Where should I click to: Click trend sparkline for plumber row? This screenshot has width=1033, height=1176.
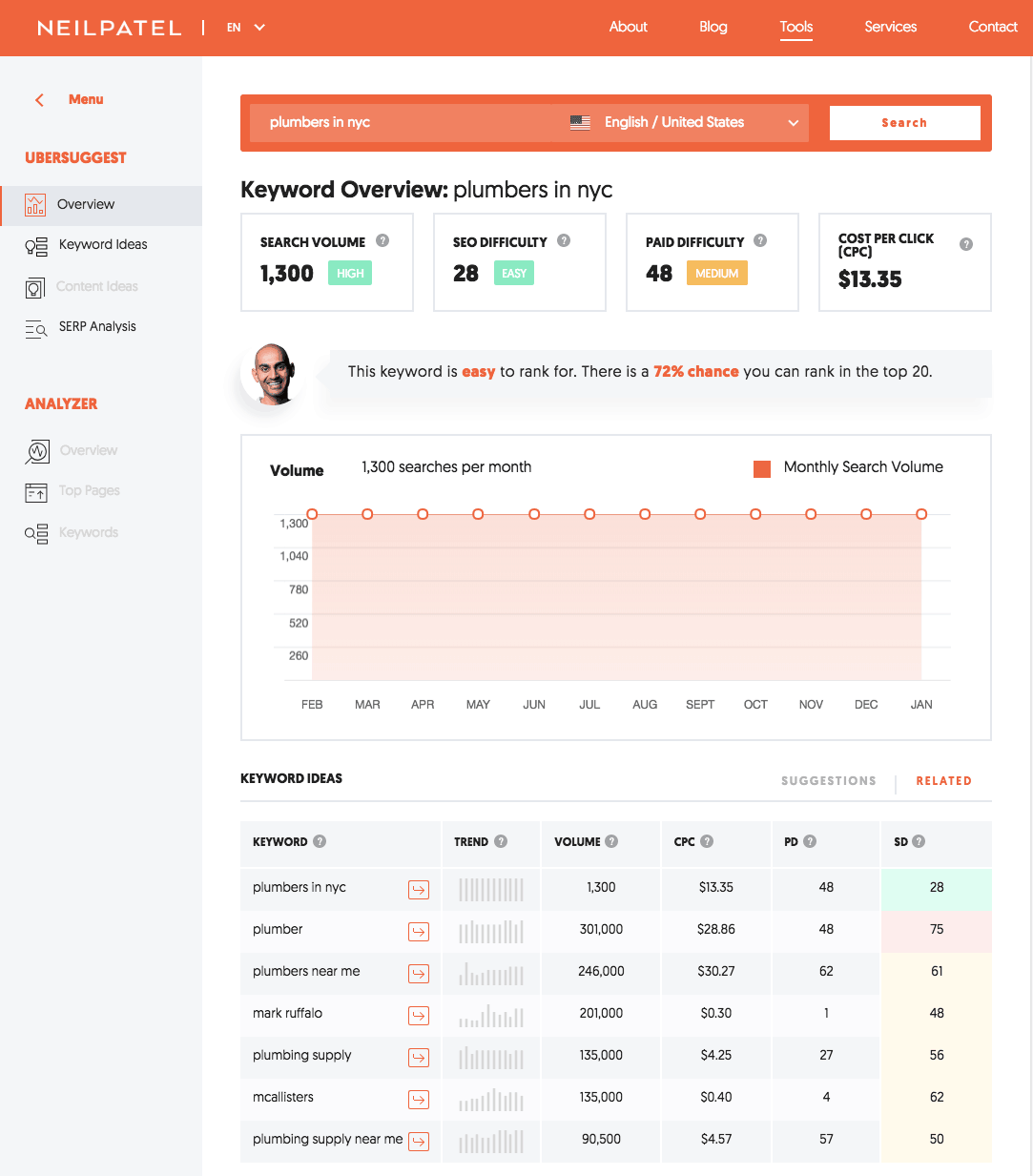click(x=491, y=931)
